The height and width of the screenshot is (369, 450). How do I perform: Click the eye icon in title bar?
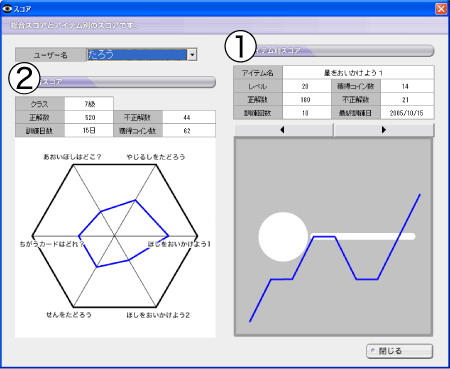click(x=7, y=9)
